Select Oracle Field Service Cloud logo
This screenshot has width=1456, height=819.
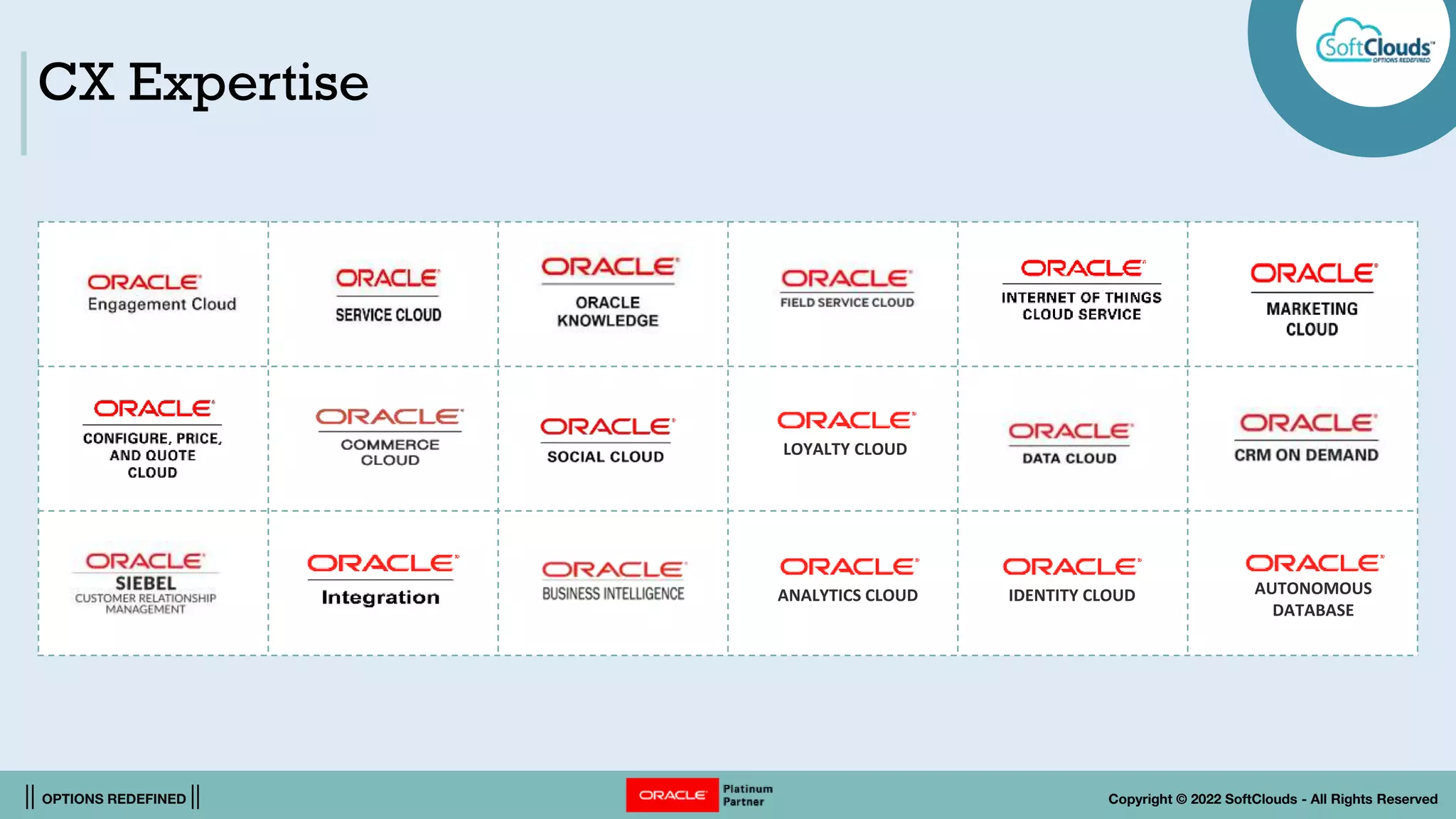click(846, 289)
